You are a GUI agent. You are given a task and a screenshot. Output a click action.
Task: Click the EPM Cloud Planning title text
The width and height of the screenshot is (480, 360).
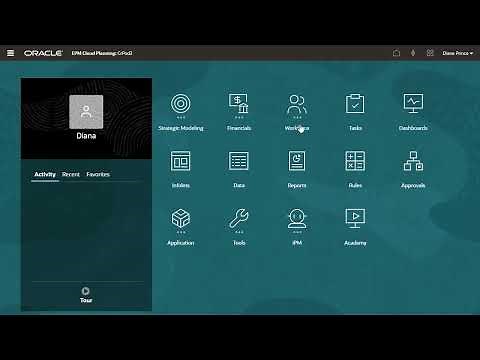[102, 53]
